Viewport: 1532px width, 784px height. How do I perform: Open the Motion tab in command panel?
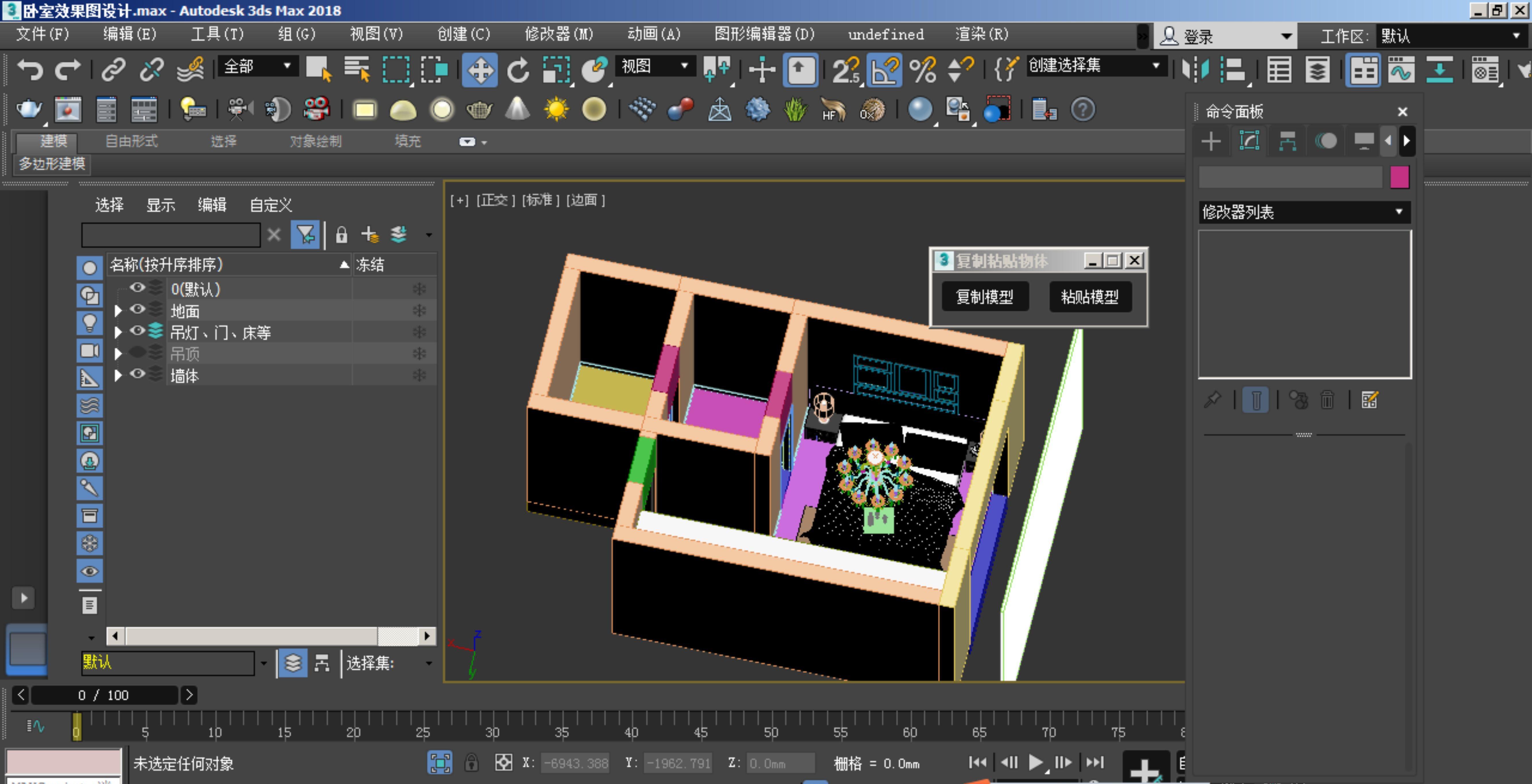pos(1326,141)
